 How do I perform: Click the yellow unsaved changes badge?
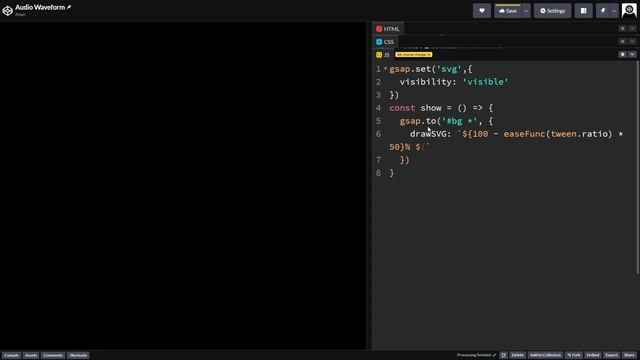(x=413, y=55)
